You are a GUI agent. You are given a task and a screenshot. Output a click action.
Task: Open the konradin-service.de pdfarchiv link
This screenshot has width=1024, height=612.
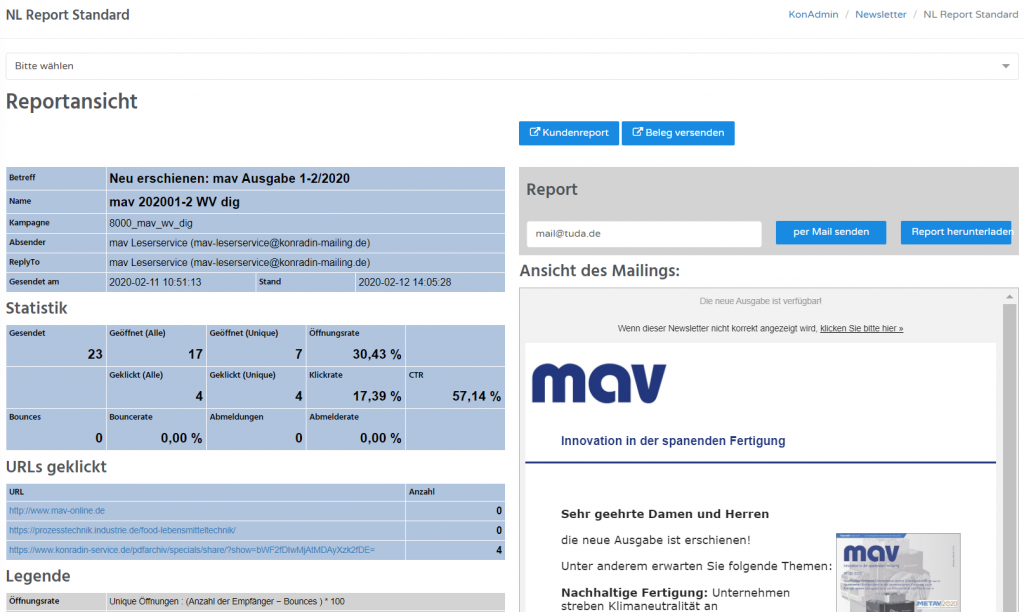click(191, 550)
